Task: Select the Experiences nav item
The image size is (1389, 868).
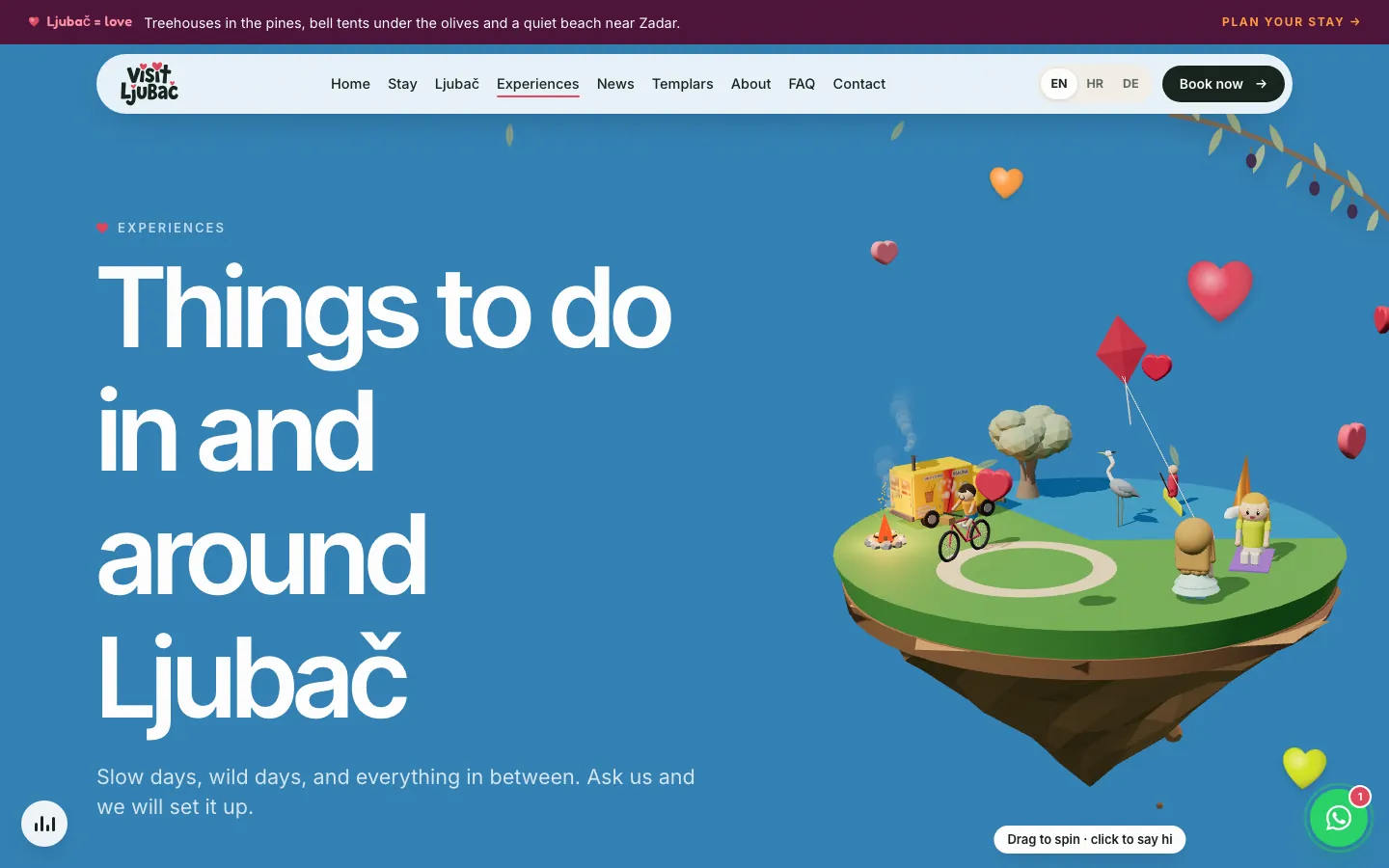Action: point(538,84)
